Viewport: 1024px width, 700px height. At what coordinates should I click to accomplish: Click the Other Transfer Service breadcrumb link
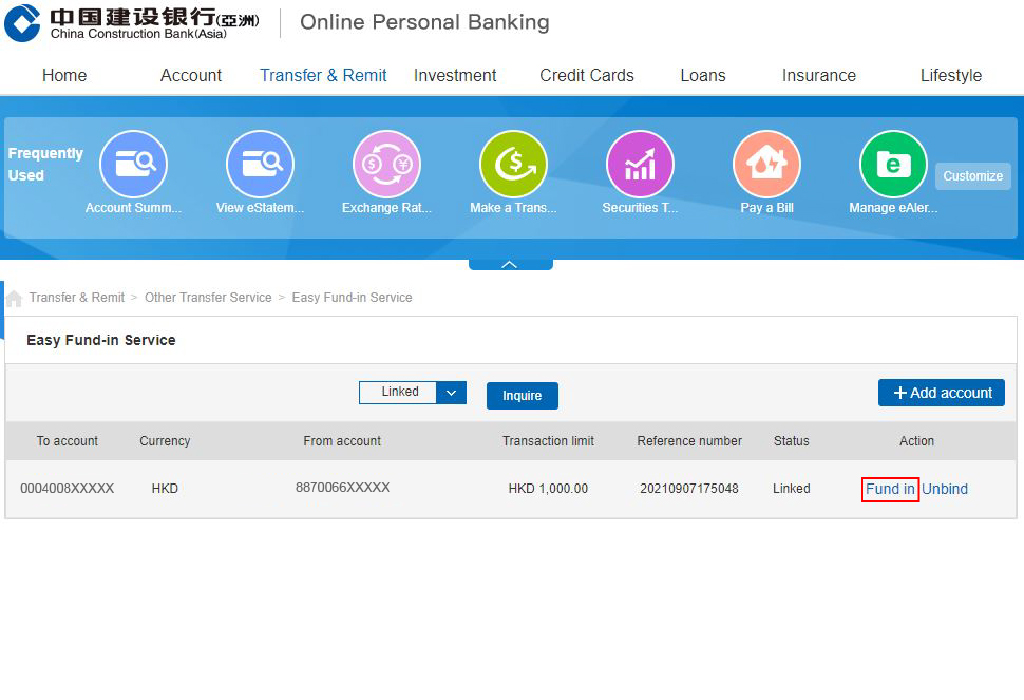(208, 298)
